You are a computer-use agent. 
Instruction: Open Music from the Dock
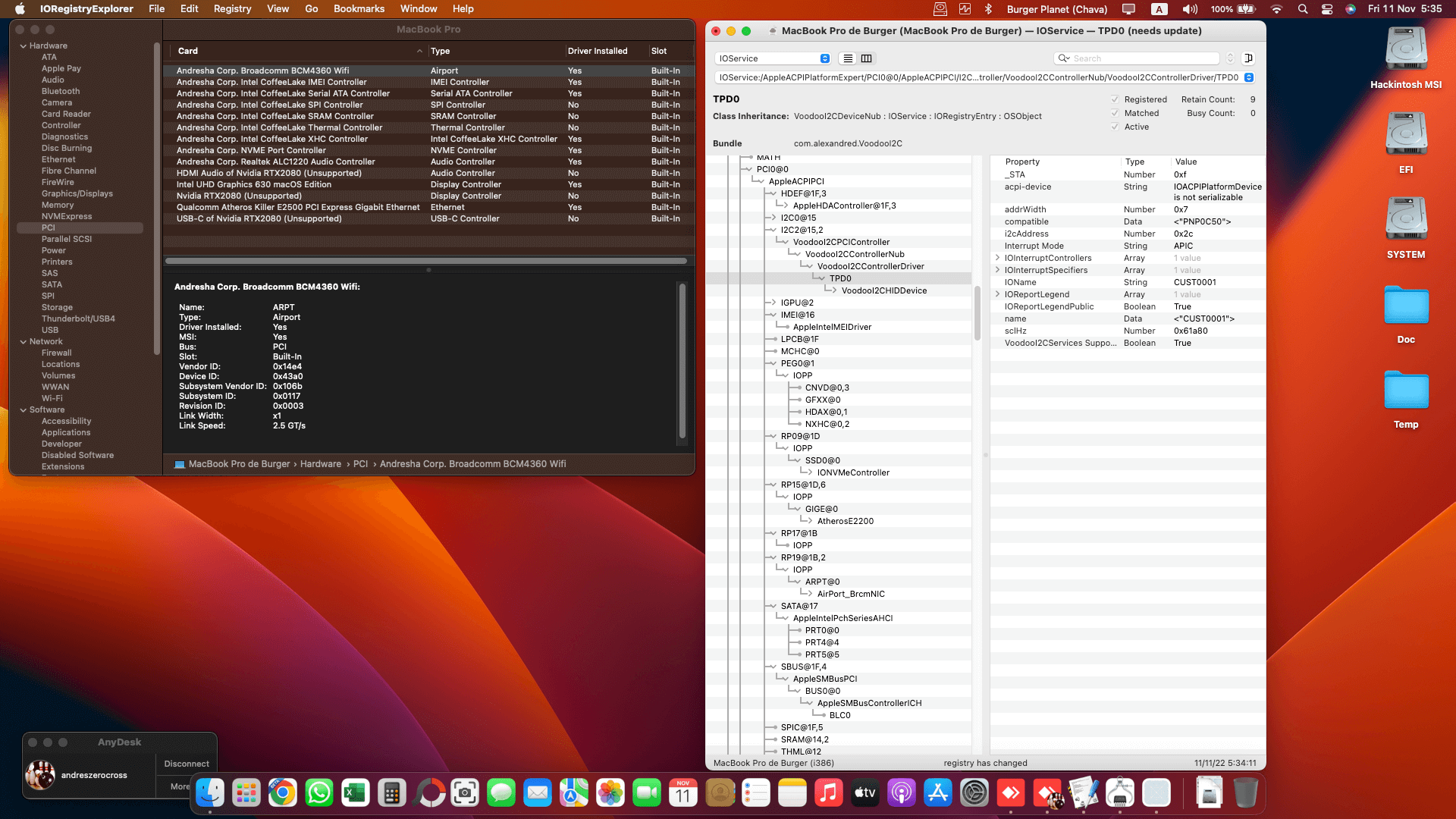click(829, 793)
